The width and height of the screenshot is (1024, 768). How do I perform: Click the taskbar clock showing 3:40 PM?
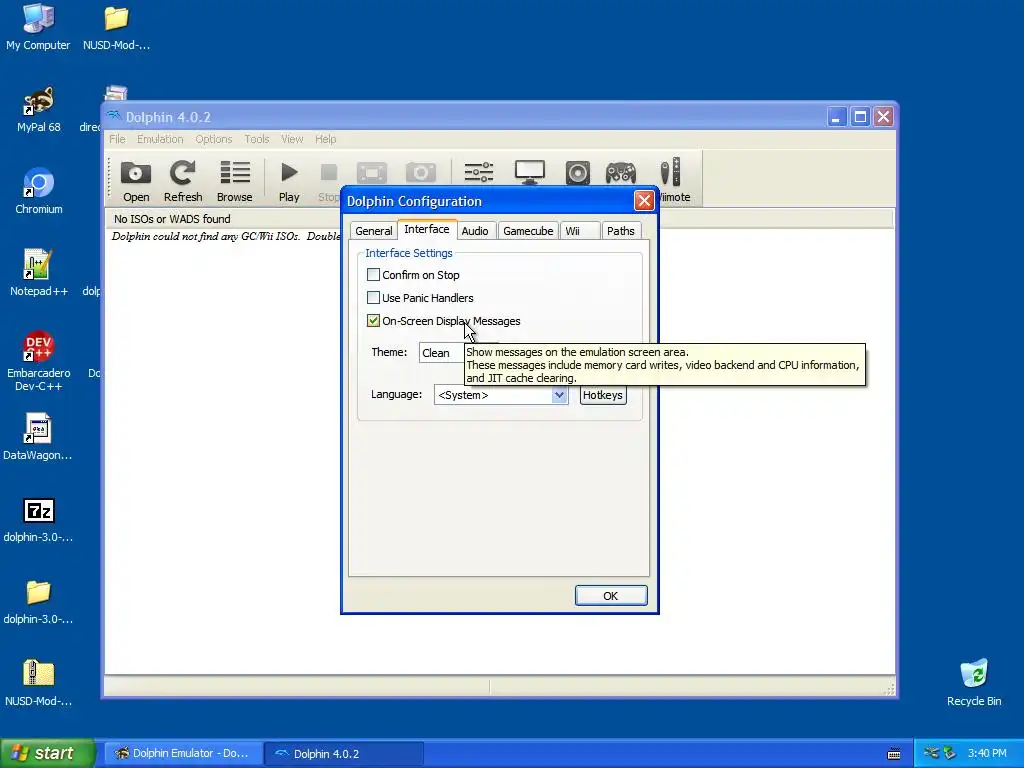[x=987, y=754]
